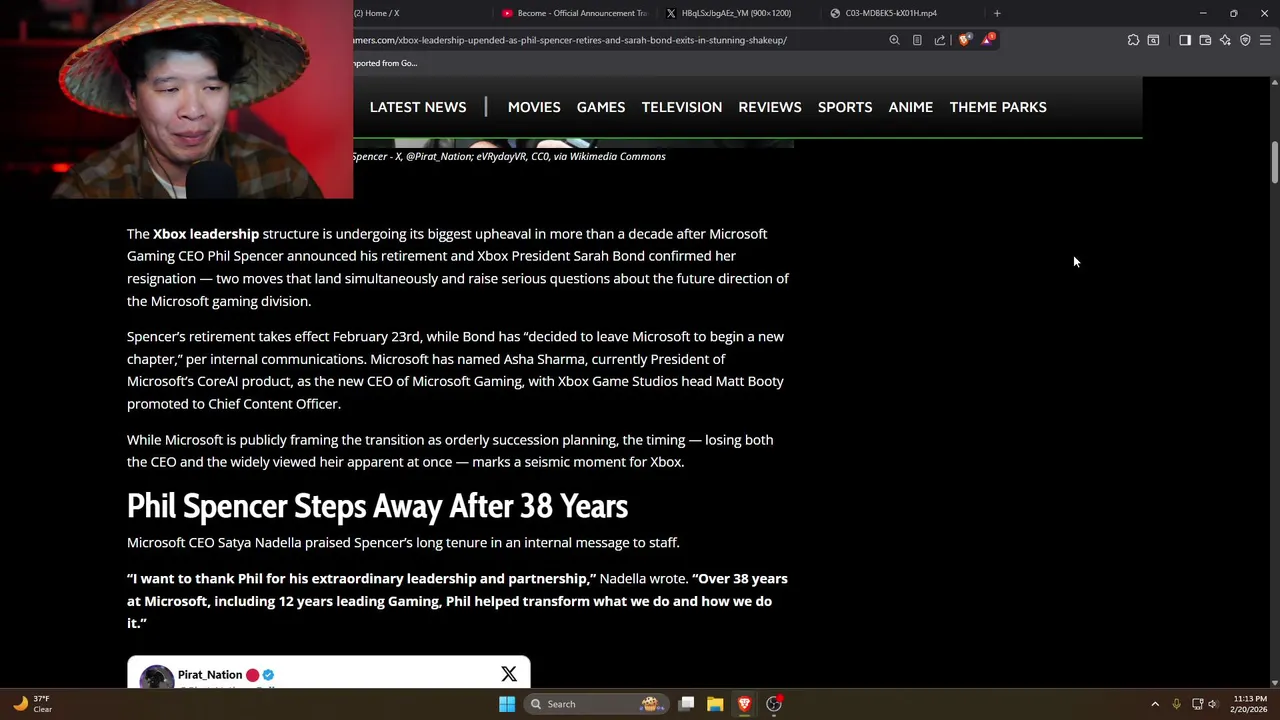The height and width of the screenshot is (720, 1280).
Task: Open Brave Rewards triangle icon
Action: pyautogui.click(x=988, y=39)
